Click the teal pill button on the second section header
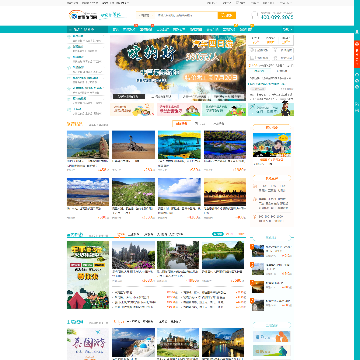The image size is (360, 360). coord(218,234)
